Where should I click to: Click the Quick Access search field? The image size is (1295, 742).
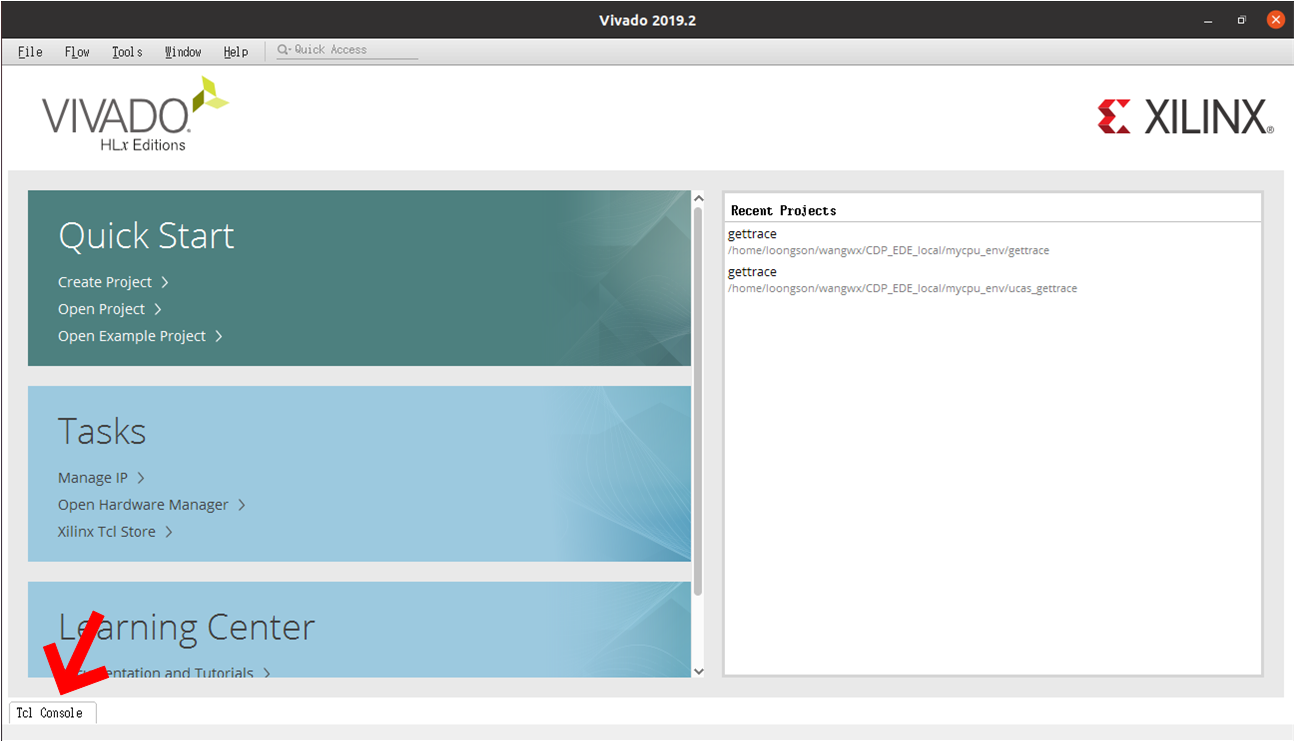(x=347, y=50)
